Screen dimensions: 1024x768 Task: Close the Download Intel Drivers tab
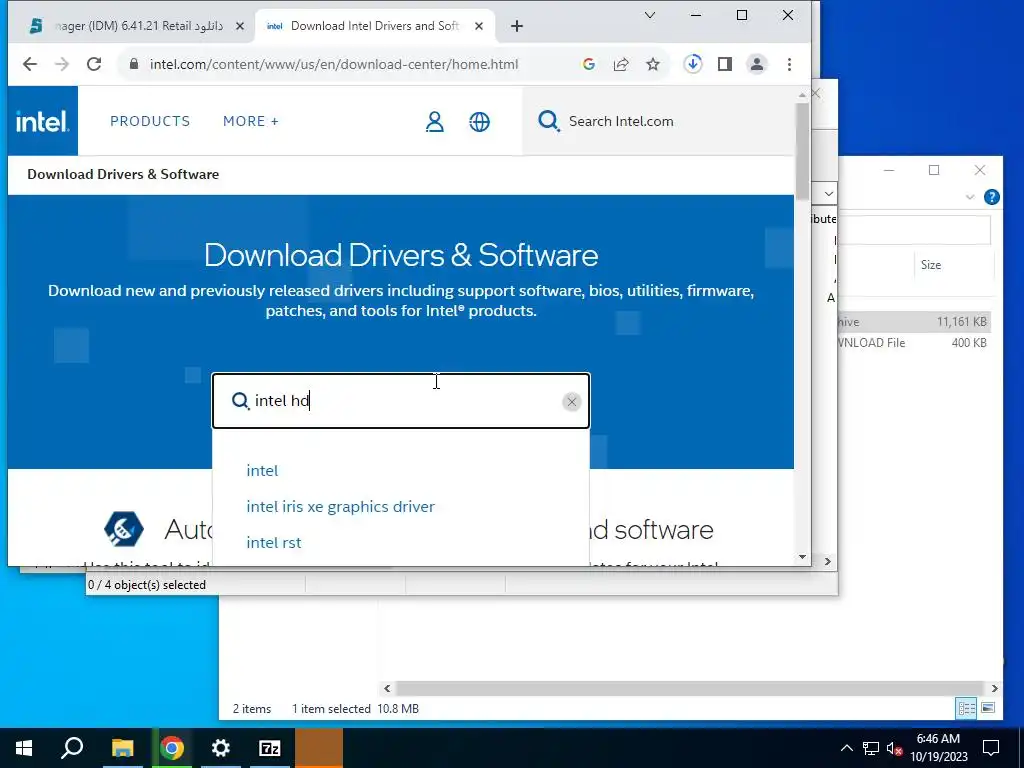479,26
